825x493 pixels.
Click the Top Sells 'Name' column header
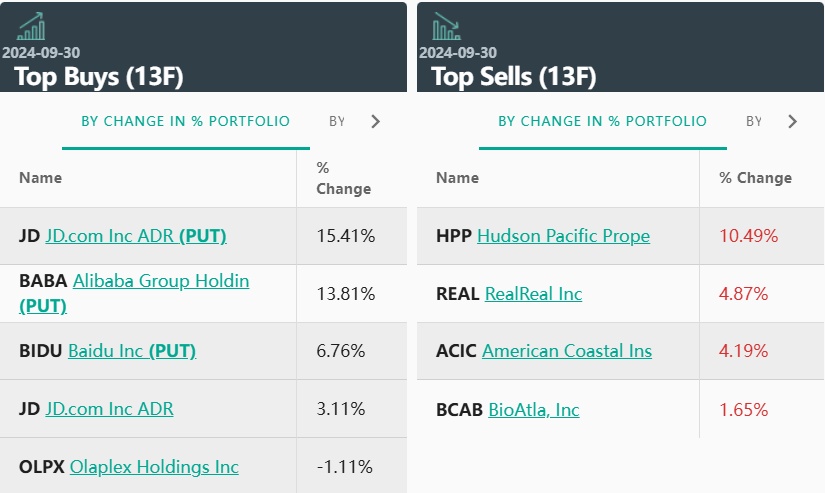[458, 178]
